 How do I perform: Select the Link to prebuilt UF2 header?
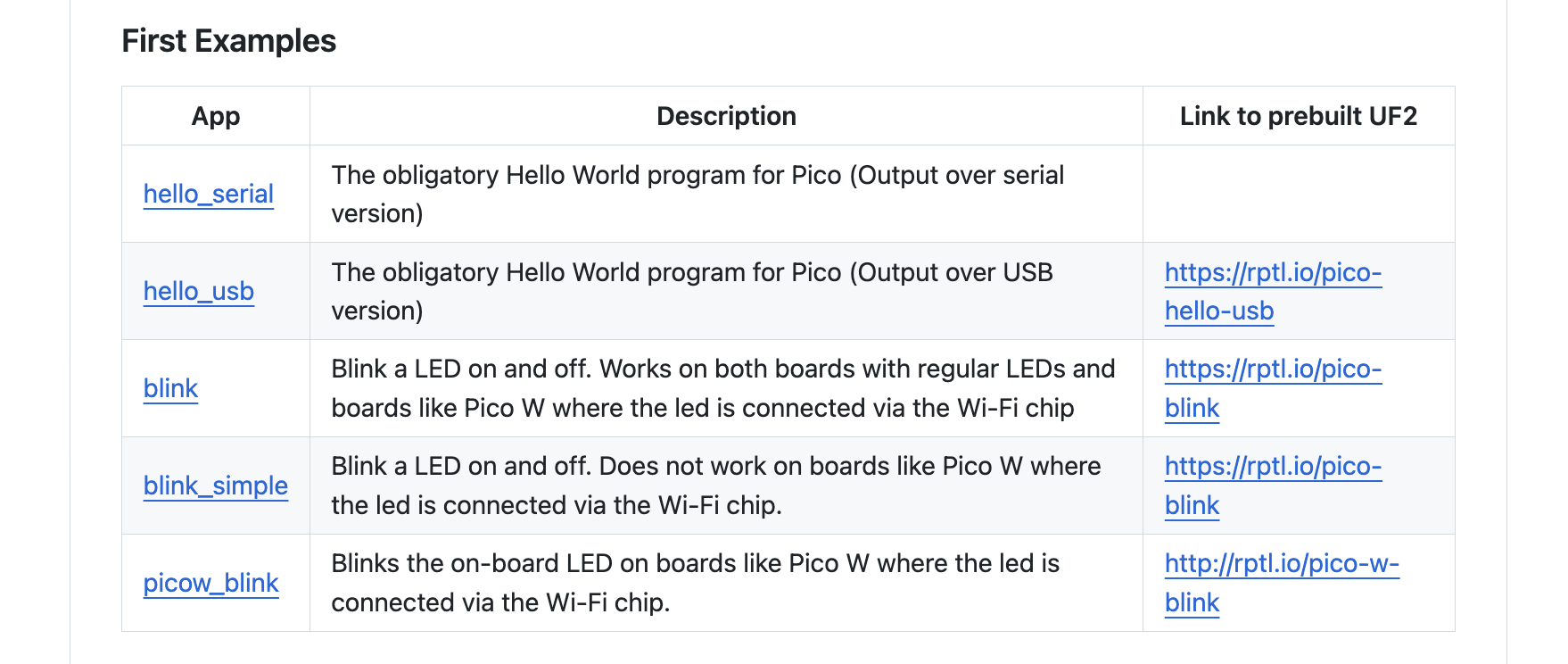[1299, 116]
